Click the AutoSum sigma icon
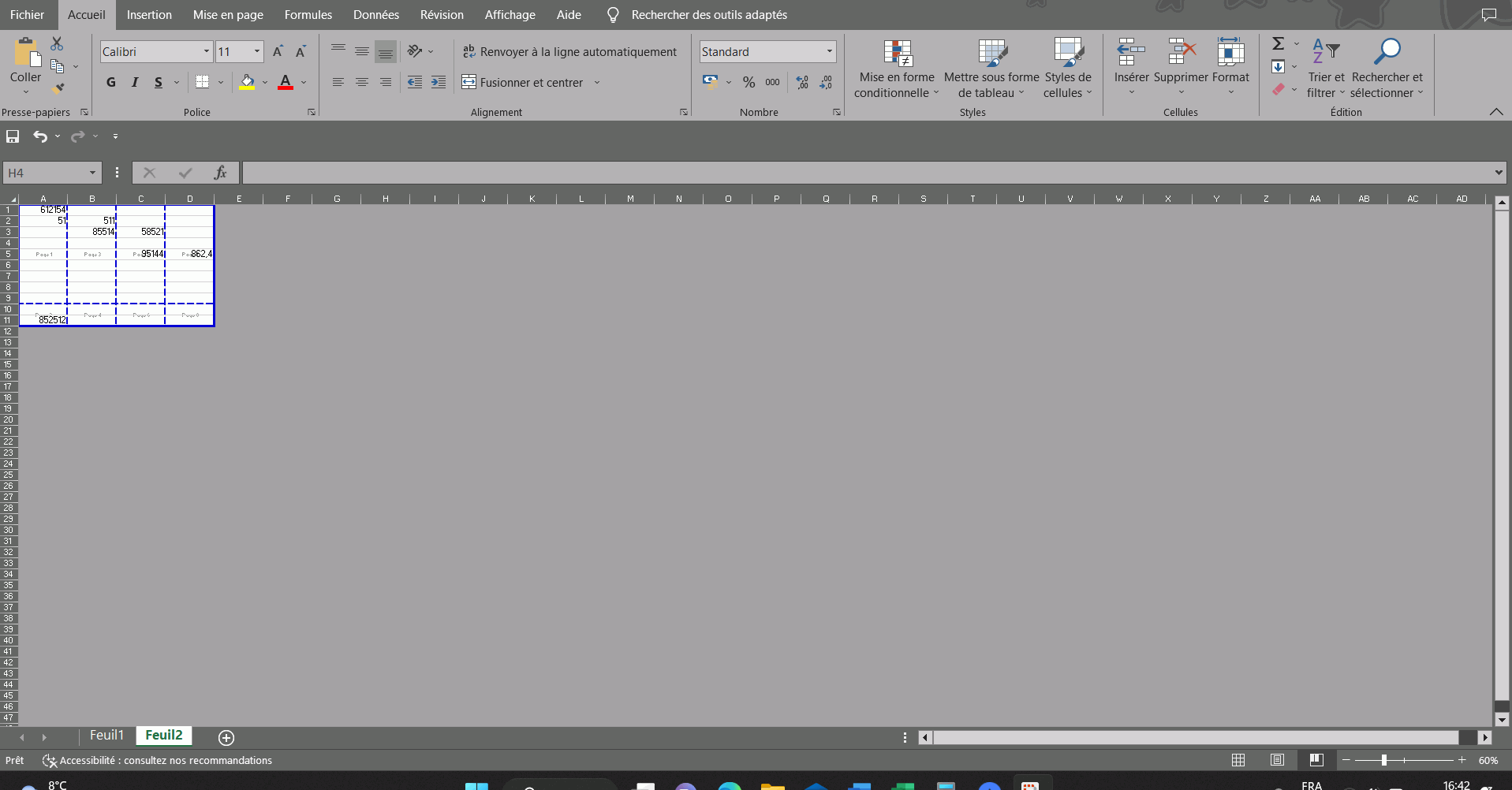The image size is (1512, 790). click(x=1279, y=44)
